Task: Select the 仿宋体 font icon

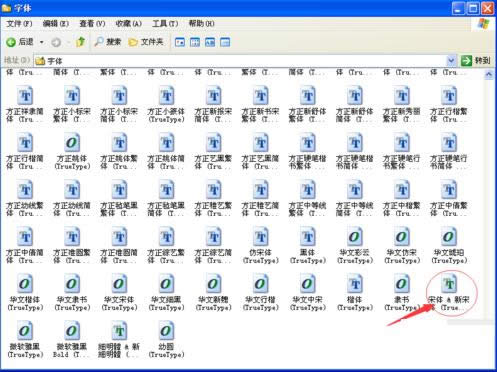Action: pos(261,237)
